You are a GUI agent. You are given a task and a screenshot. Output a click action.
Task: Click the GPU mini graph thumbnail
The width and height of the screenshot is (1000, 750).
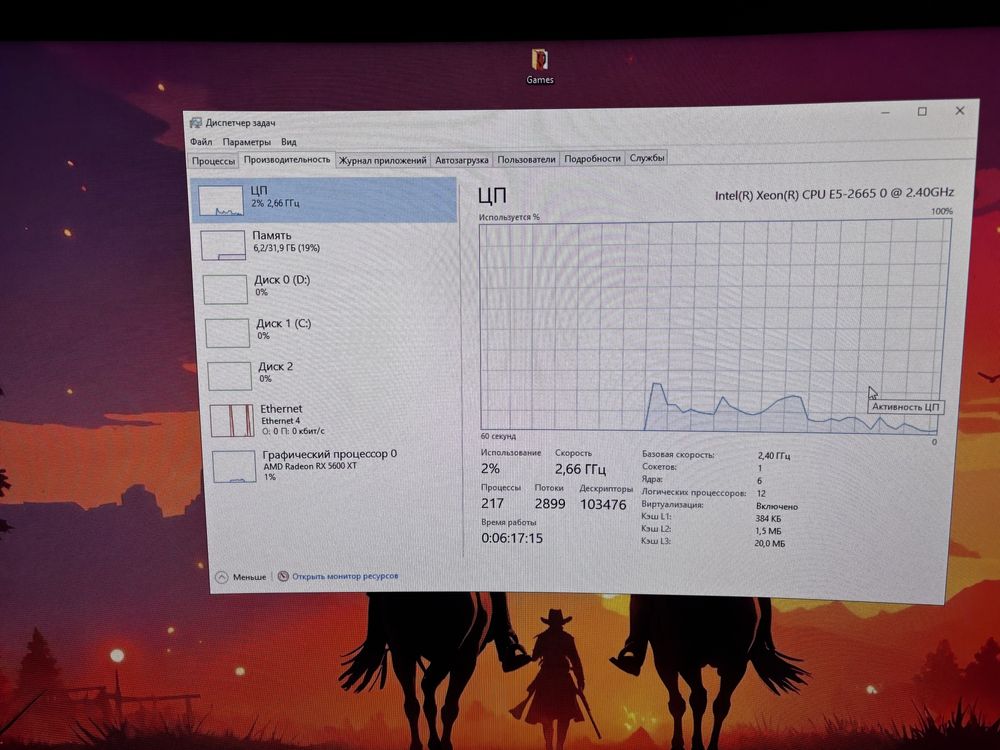pyautogui.click(x=235, y=467)
